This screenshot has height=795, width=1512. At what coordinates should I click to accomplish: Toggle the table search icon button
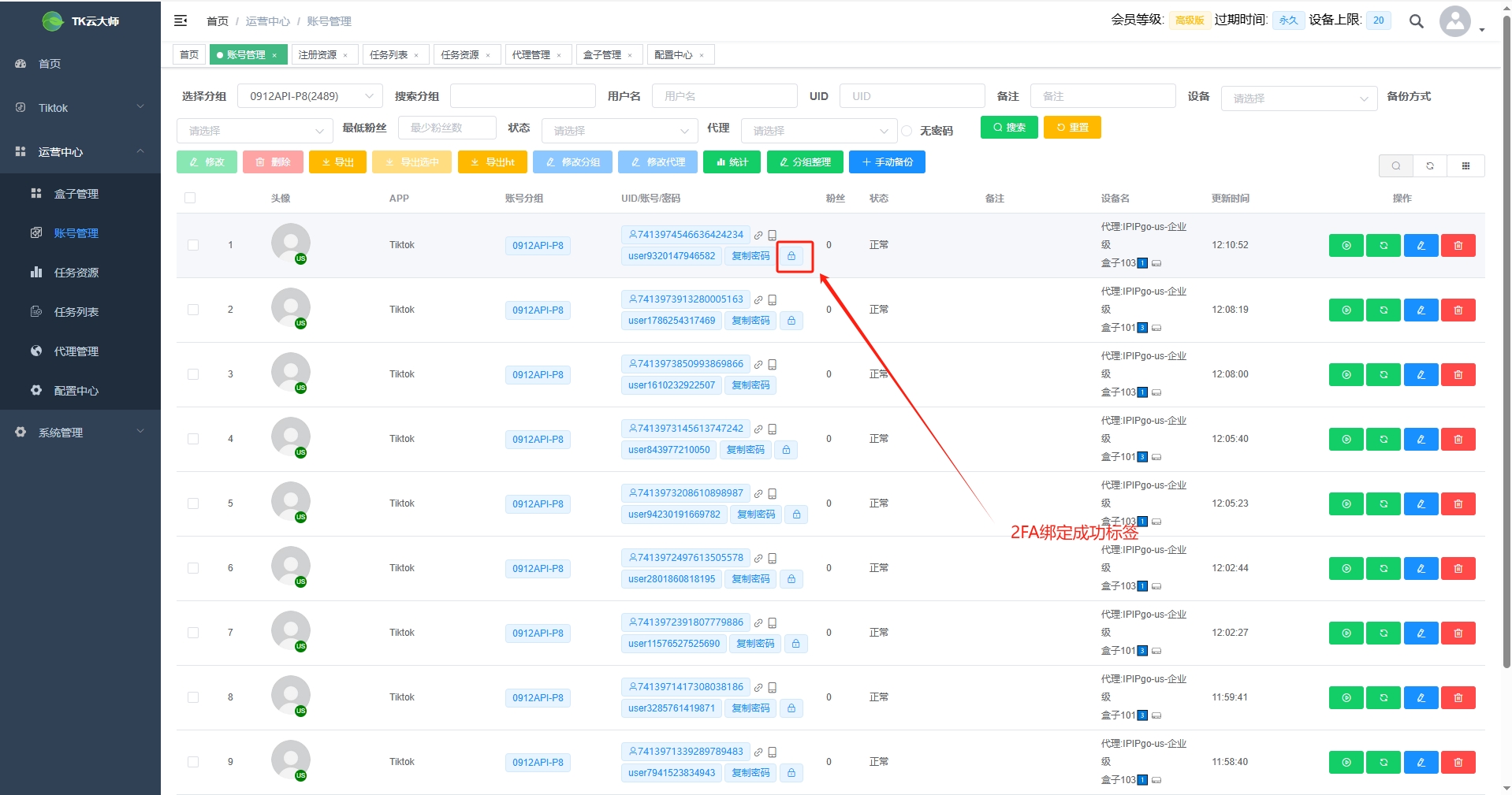point(1396,165)
